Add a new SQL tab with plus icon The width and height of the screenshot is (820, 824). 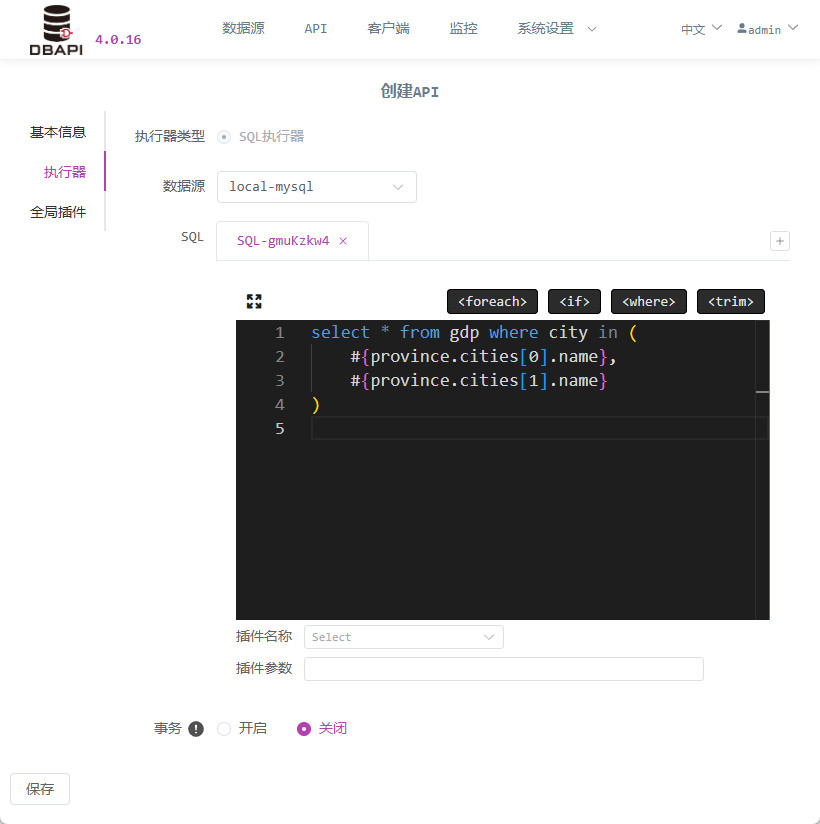click(780, 241)
